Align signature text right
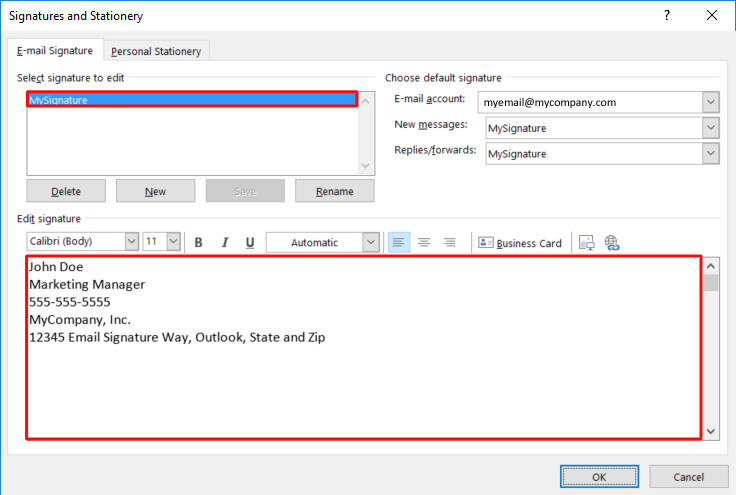736x495 pixels. coord(450,242)
